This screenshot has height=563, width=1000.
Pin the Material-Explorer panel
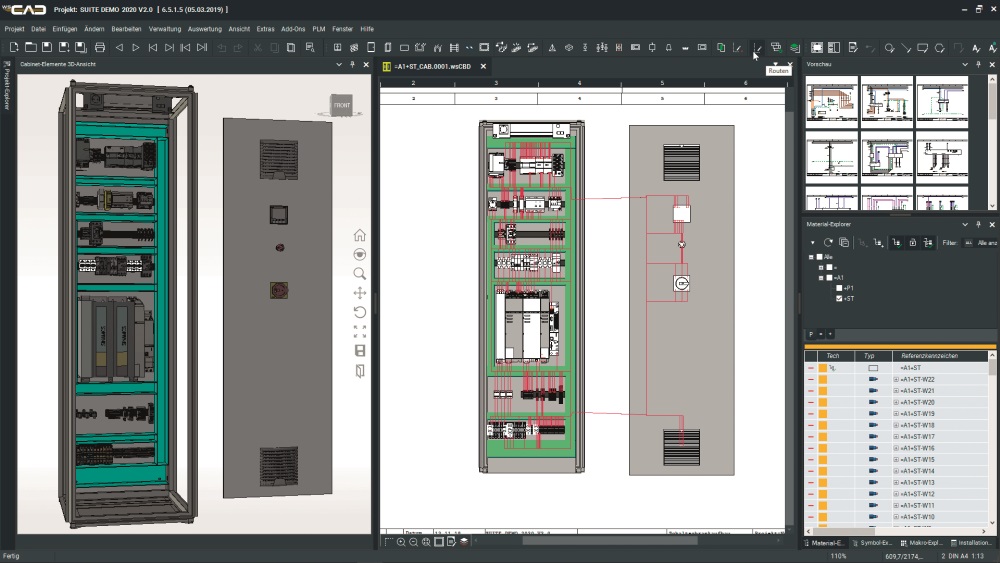click(x=978, y=224)
